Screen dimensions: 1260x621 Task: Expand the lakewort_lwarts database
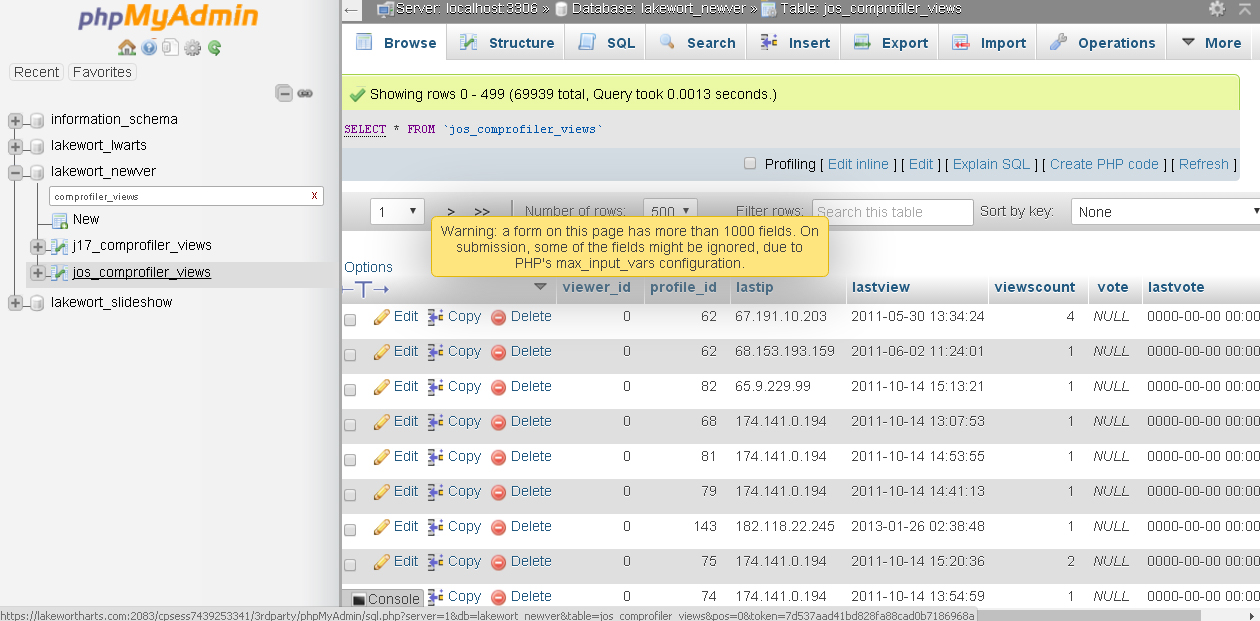pyautogui.click(x=15, y=146)
